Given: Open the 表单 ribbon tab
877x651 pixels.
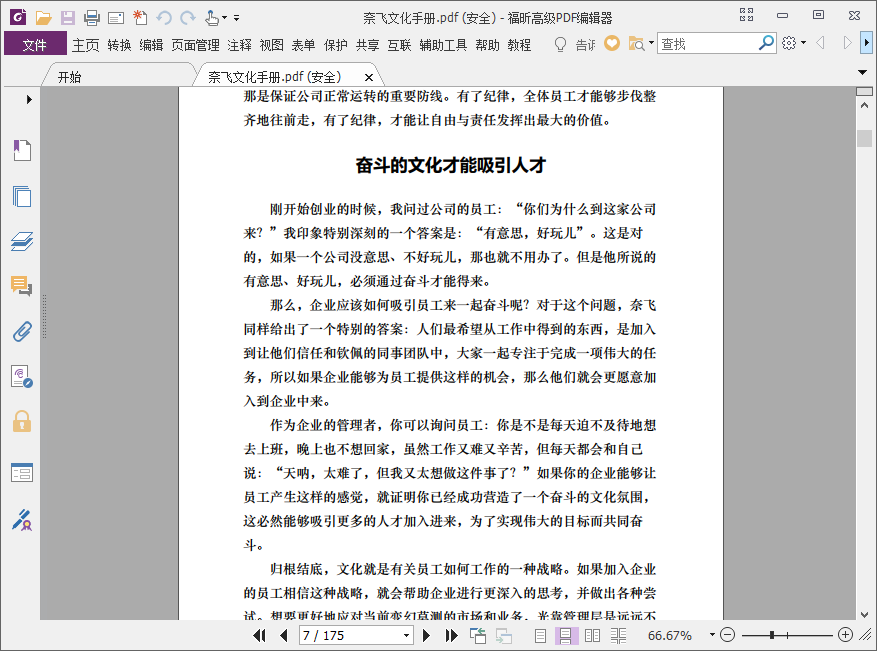Looking at the screenshot, I should point(303,45).
